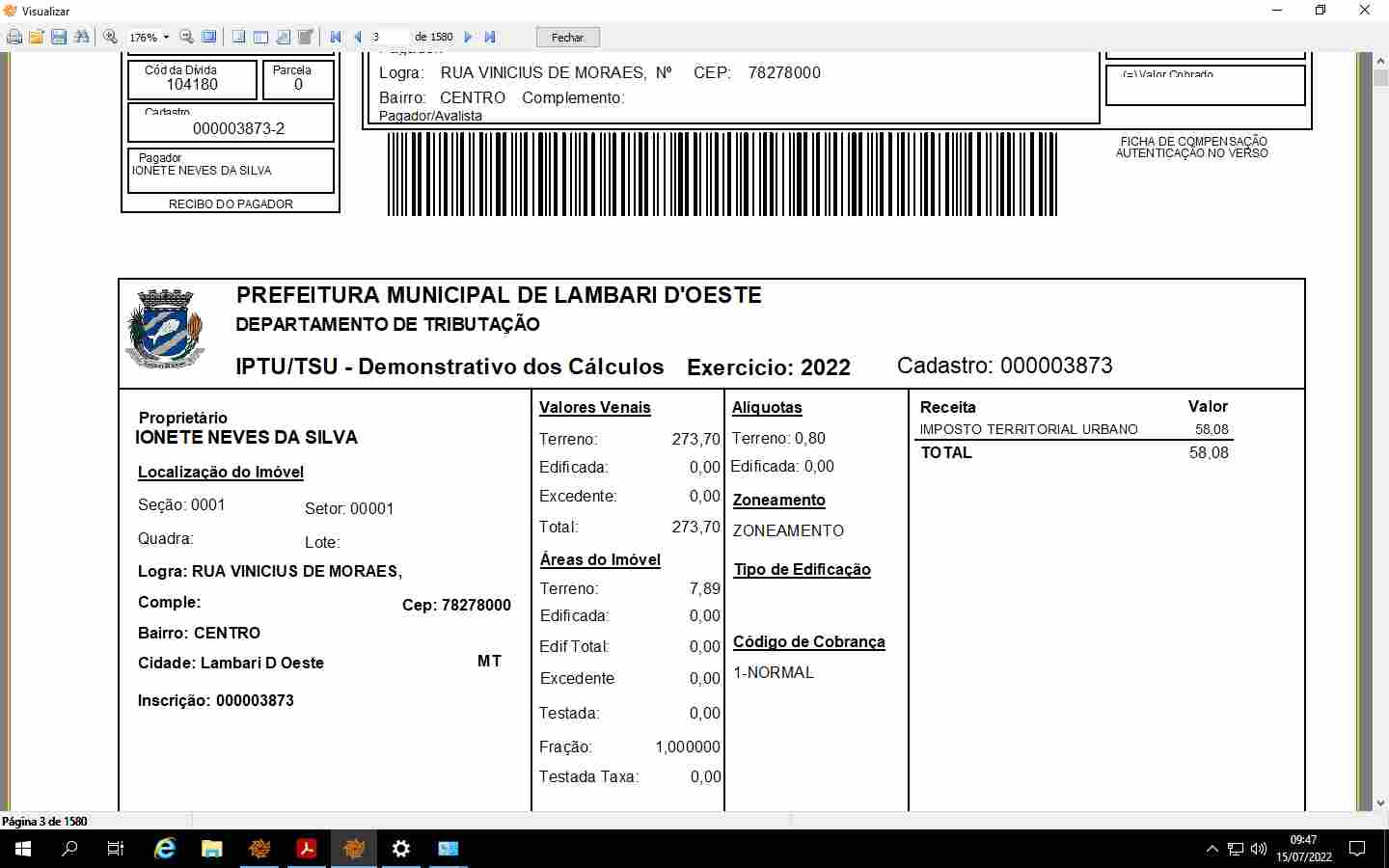The width and height of the screenshot is (1389, 868).
Task: Open the taskbar clock showing 09:47
Action: 1303,849
